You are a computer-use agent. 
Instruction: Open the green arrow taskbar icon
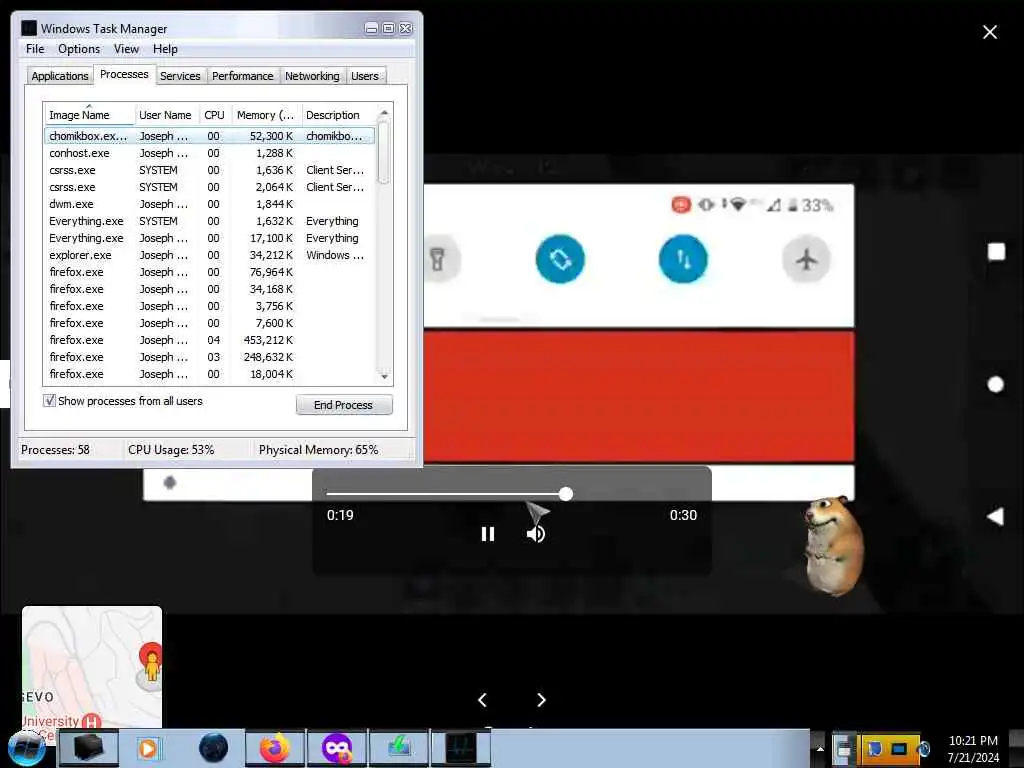[399, 748]
